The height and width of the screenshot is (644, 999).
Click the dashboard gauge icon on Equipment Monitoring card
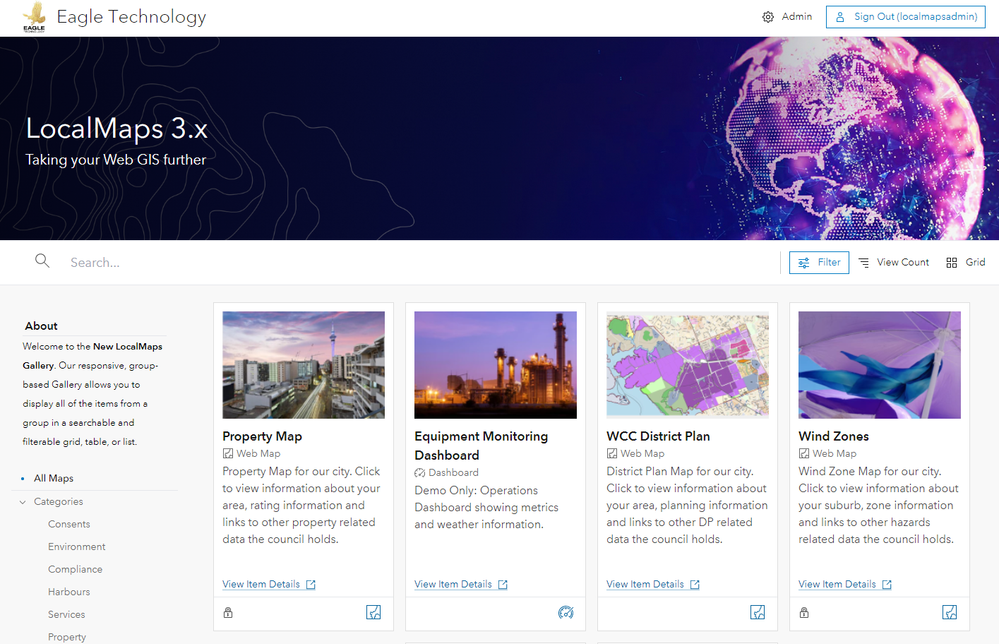point(566,612)
